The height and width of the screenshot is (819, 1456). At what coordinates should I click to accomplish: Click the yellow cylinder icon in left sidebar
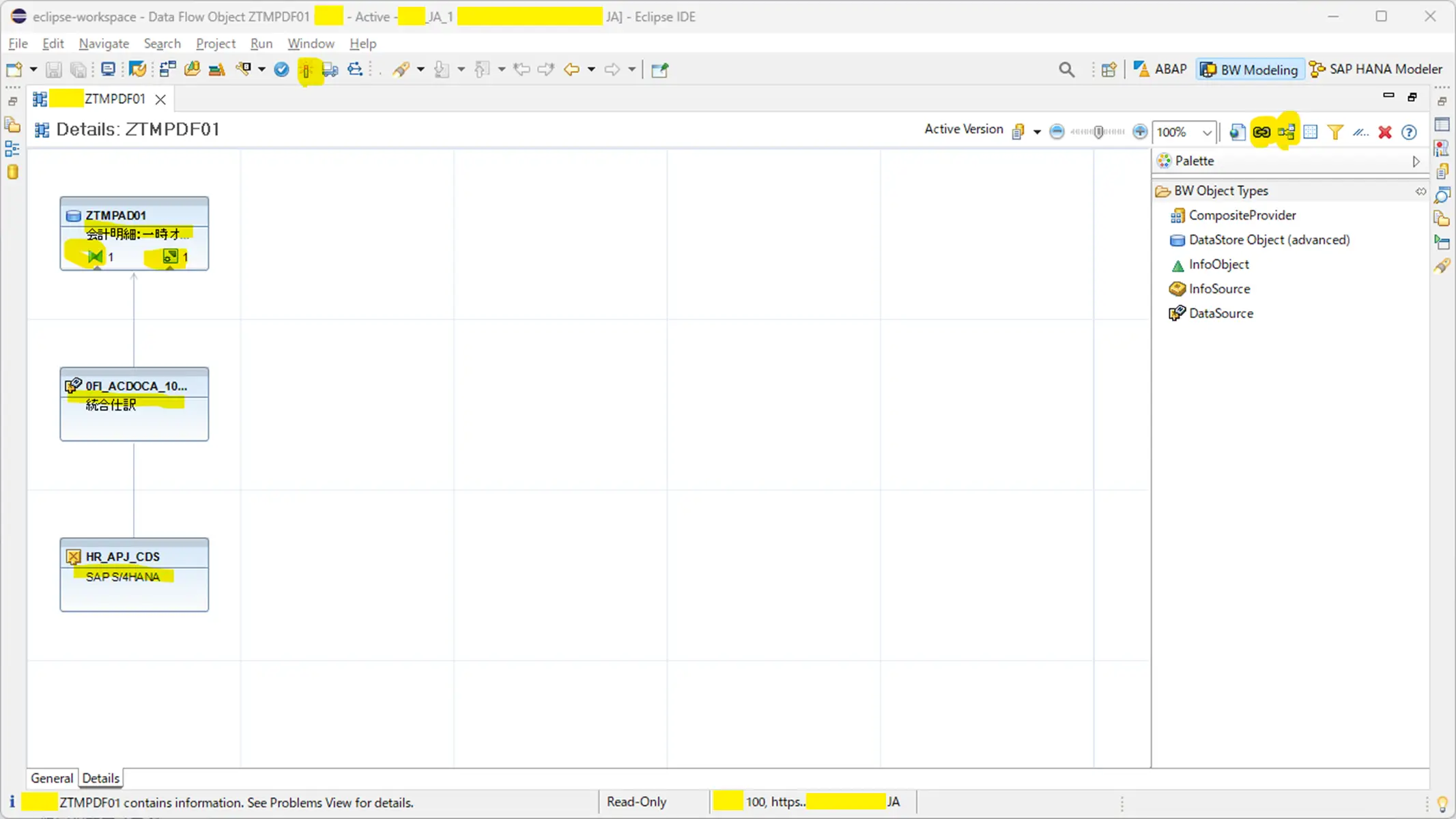12,172
